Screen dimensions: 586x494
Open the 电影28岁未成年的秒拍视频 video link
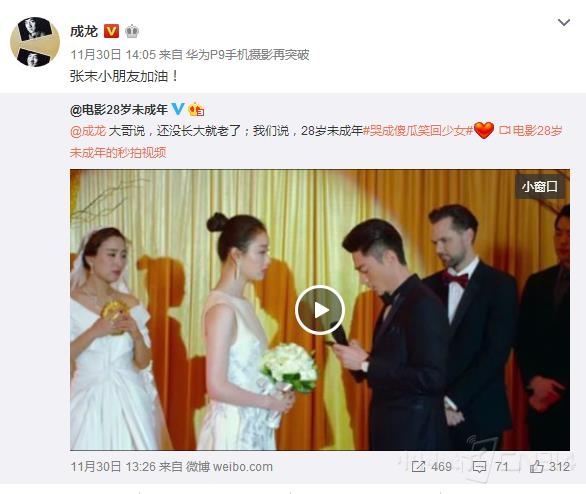tap(316, 141)
